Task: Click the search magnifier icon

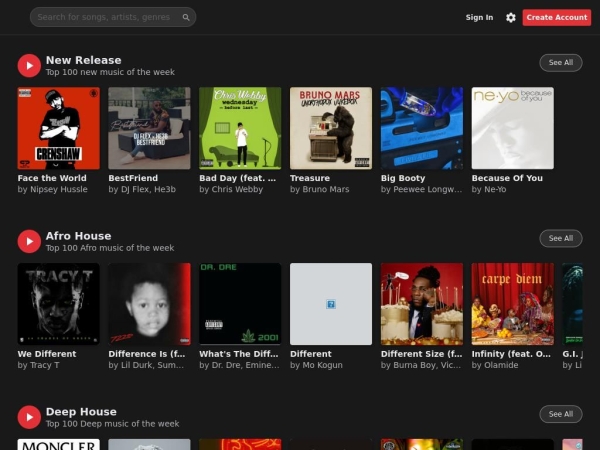Action: click(186, 17)
